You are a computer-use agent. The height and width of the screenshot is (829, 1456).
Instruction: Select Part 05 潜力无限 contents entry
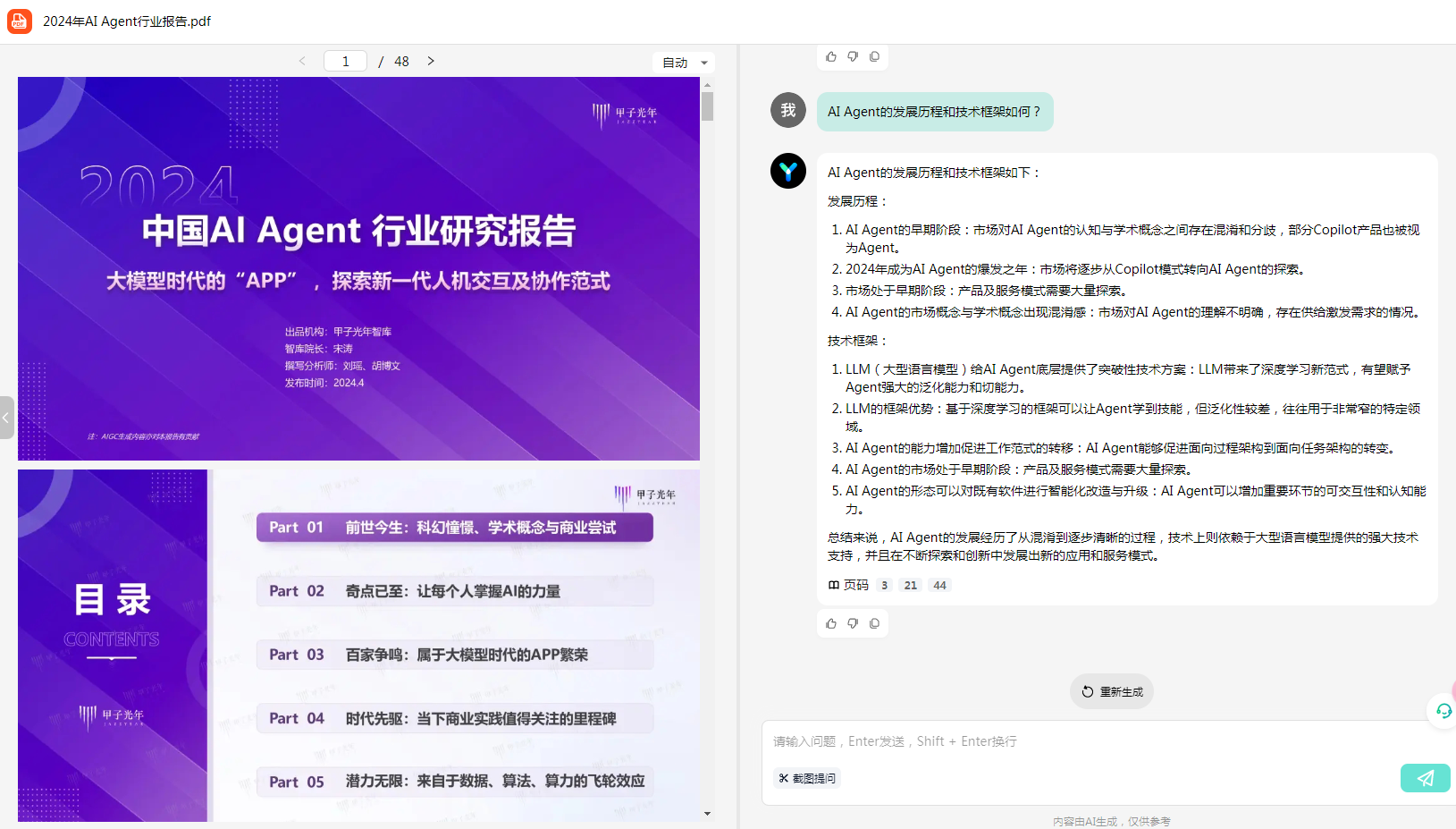(x=455, y=782)
